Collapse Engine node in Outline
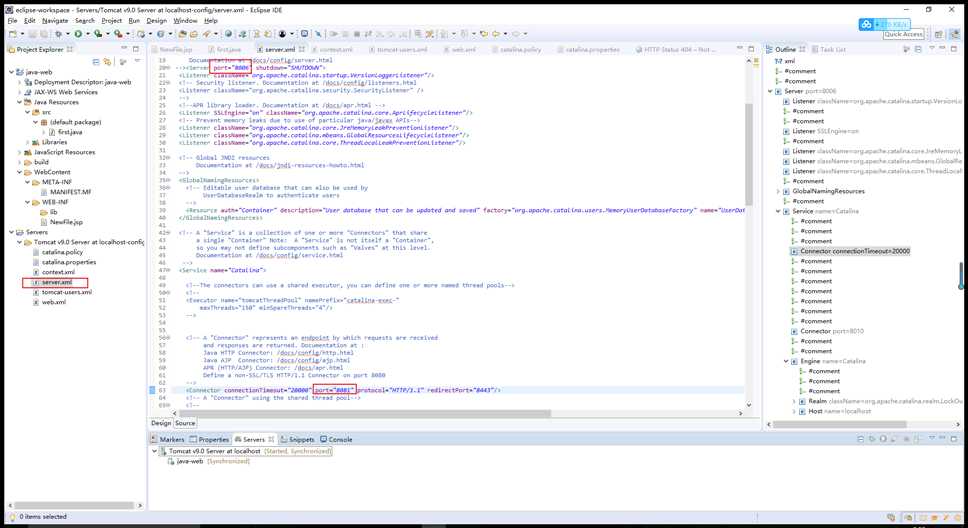This screenshot has width=968, height=528. click(x=786, y=361)
